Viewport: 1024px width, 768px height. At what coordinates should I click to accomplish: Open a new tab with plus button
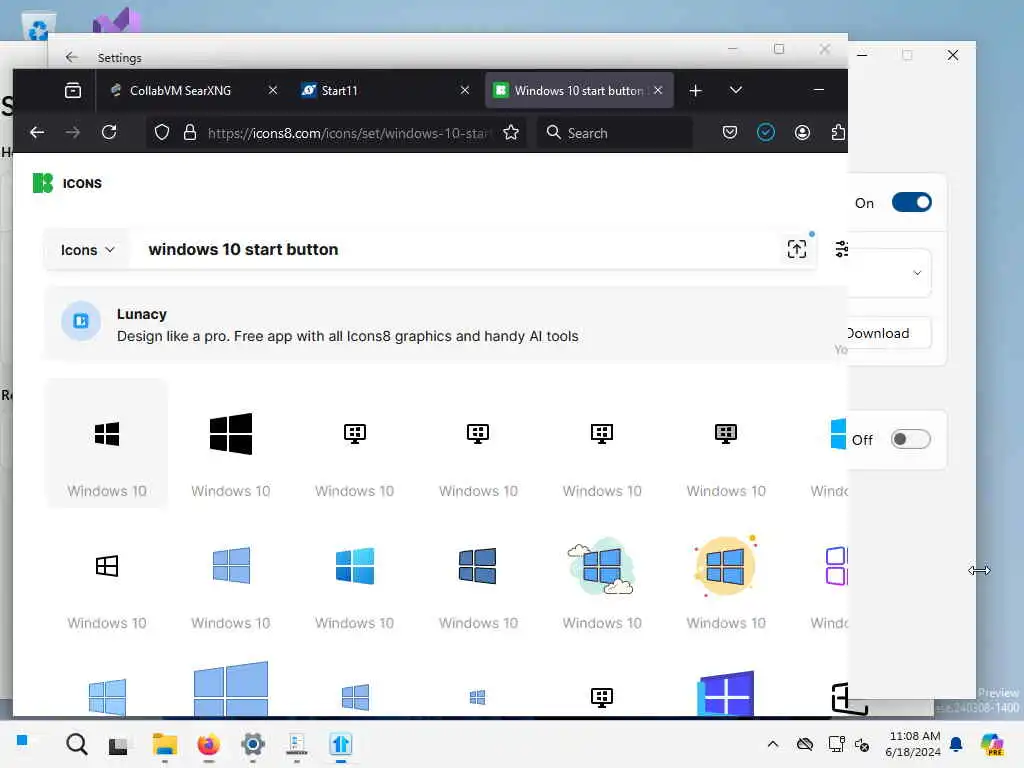(x=696, y=90)
